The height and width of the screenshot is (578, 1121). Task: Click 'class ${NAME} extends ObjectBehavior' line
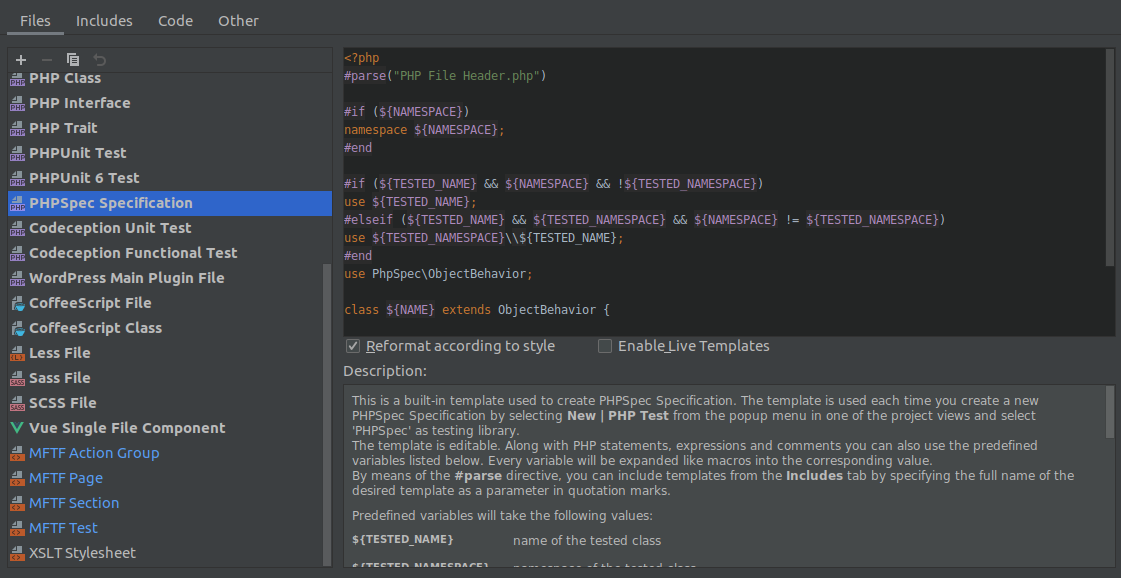click(x=476, y=310)
